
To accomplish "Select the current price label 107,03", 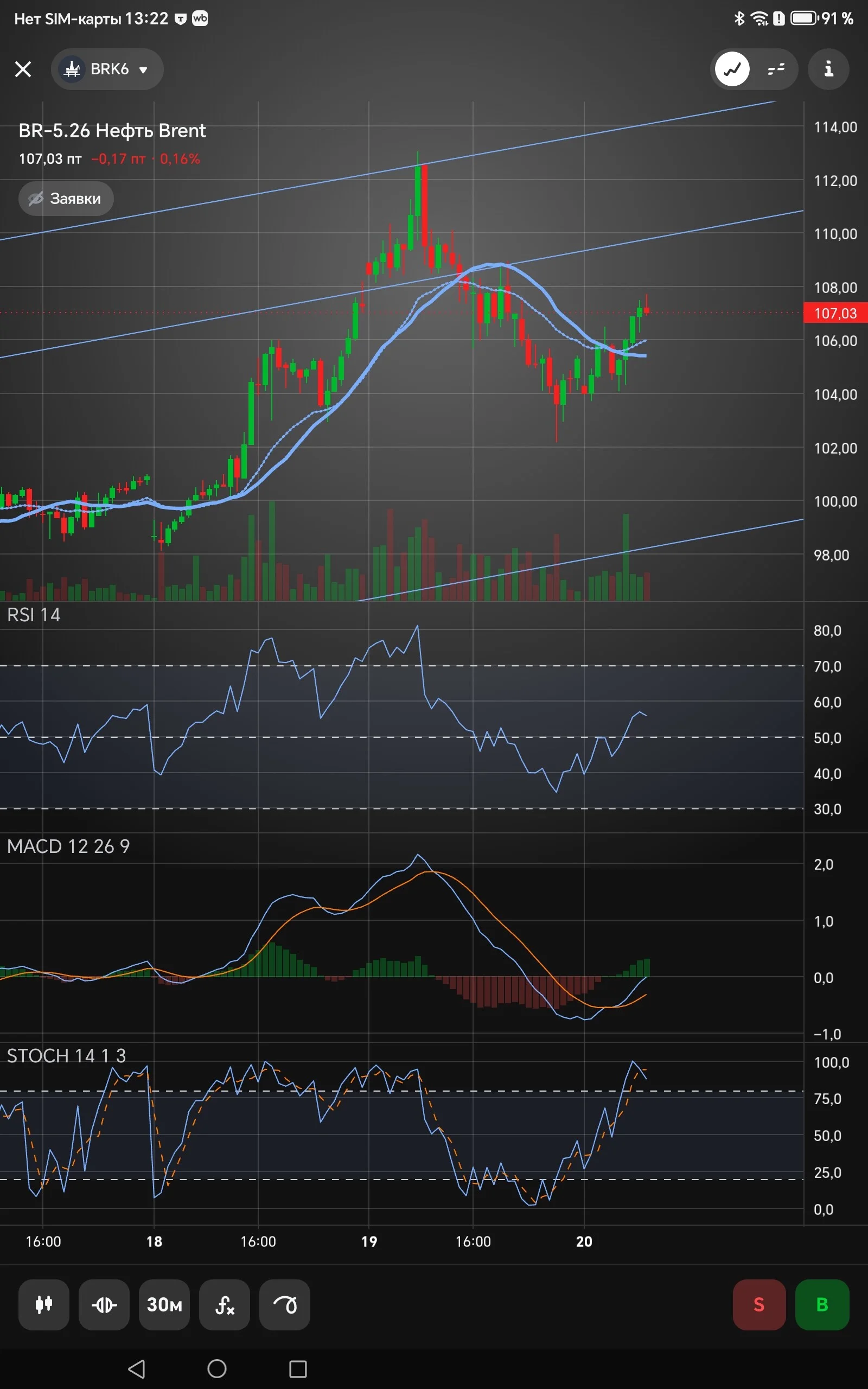I will tap(835, 314).
